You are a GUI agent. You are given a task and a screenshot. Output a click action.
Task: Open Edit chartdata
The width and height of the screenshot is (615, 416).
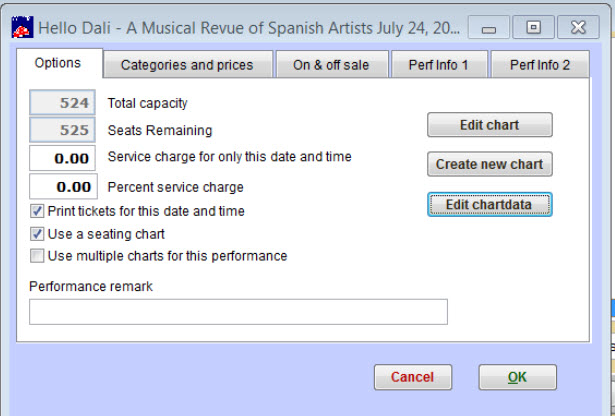(x=489, y=204)
